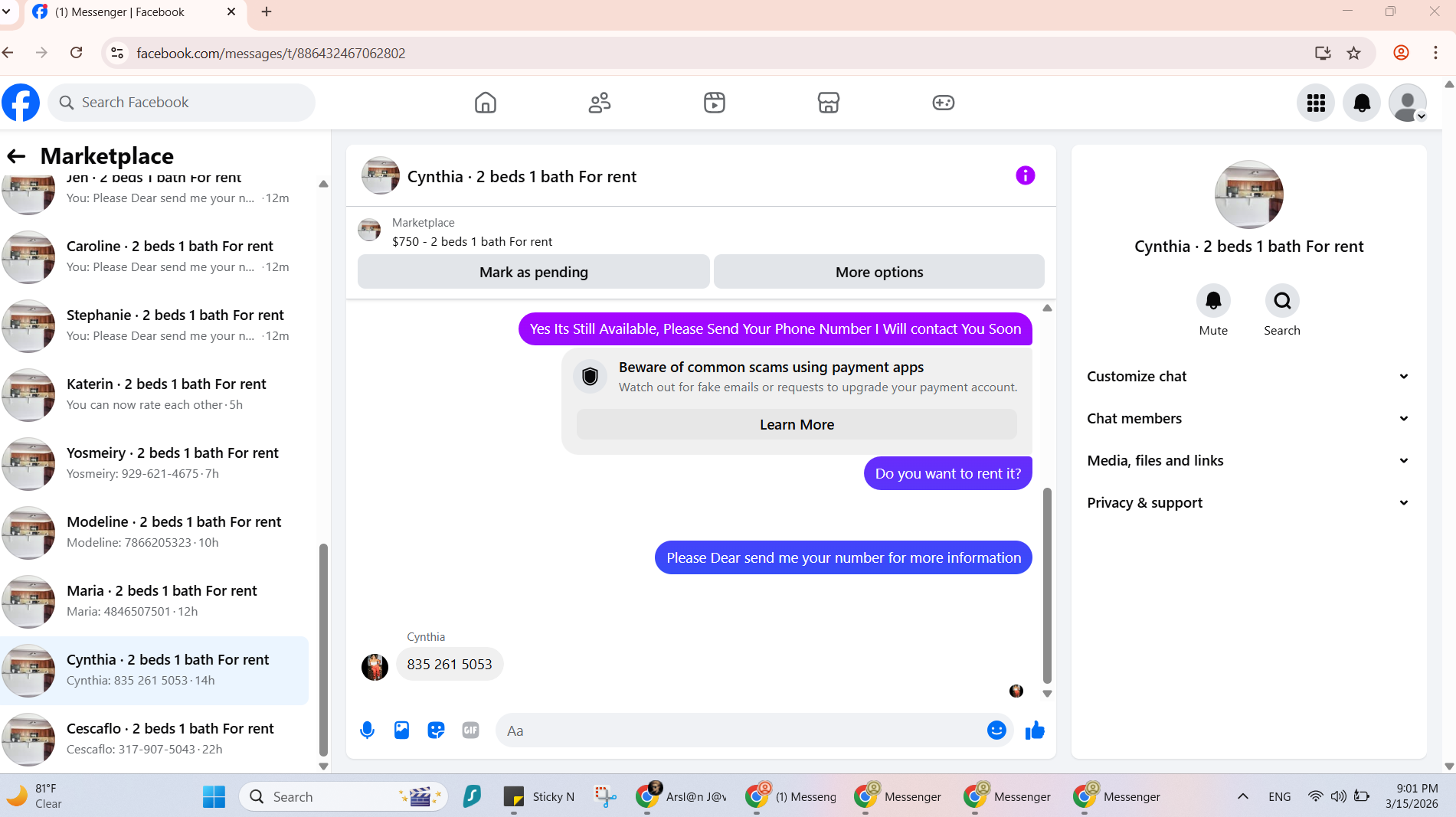Image resolution: width=1456 pixels, height=817 pixels.
Task: Go to the Home feed icon
Action: (x=486, y=103)
